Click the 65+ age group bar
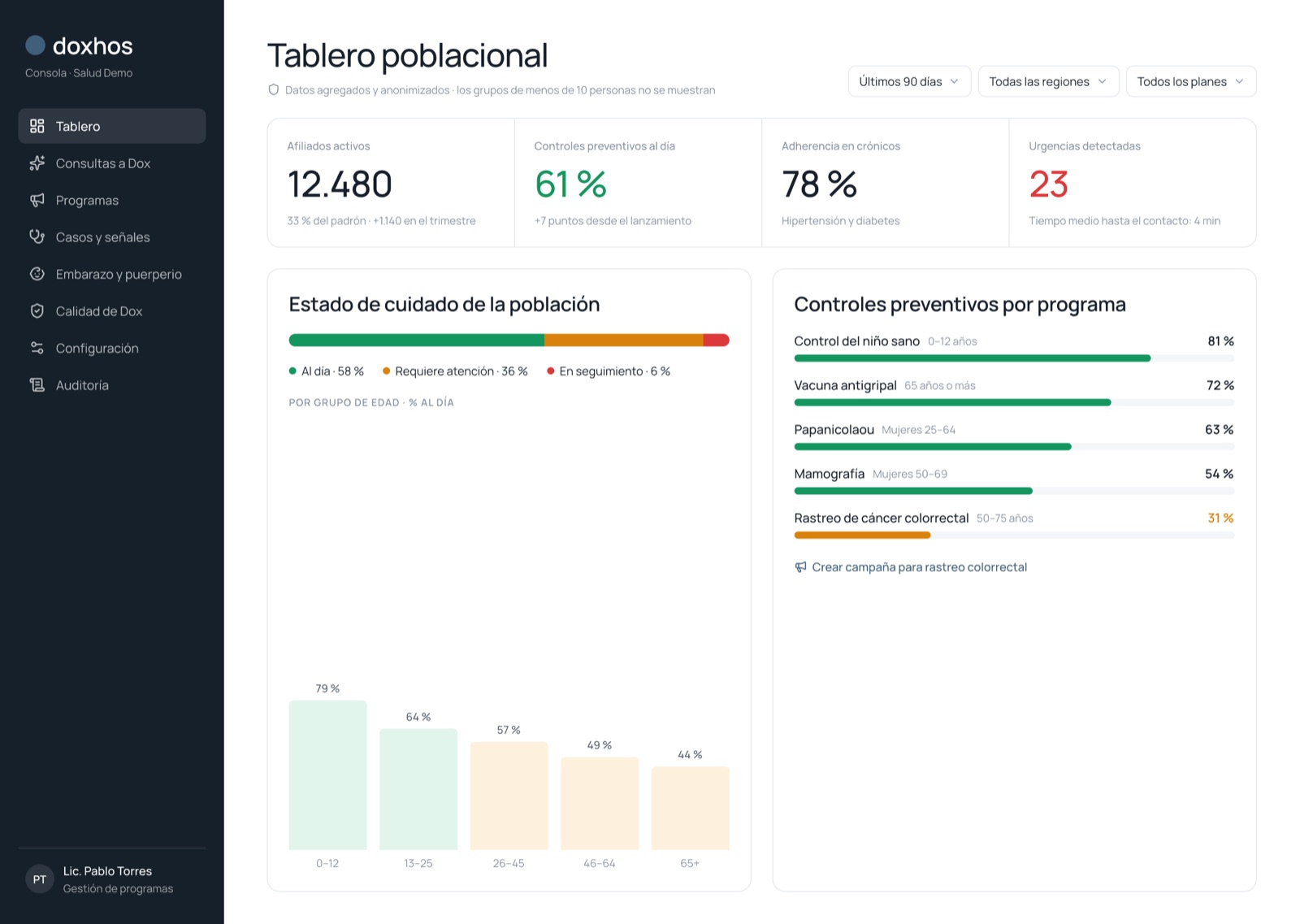1300x924 pixels. [690, 809]
